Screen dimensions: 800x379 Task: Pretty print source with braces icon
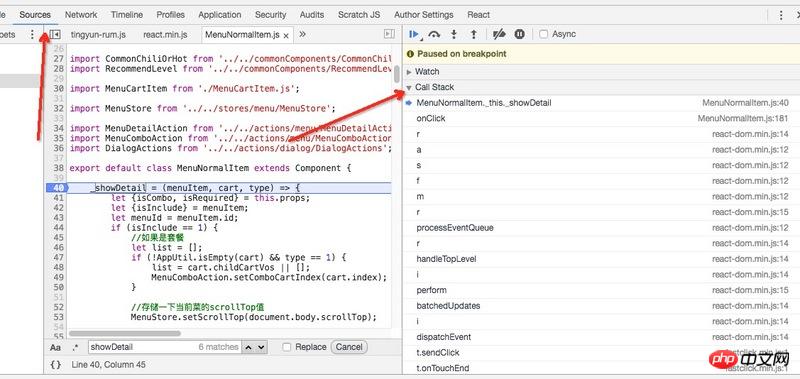tap(56, 365)
